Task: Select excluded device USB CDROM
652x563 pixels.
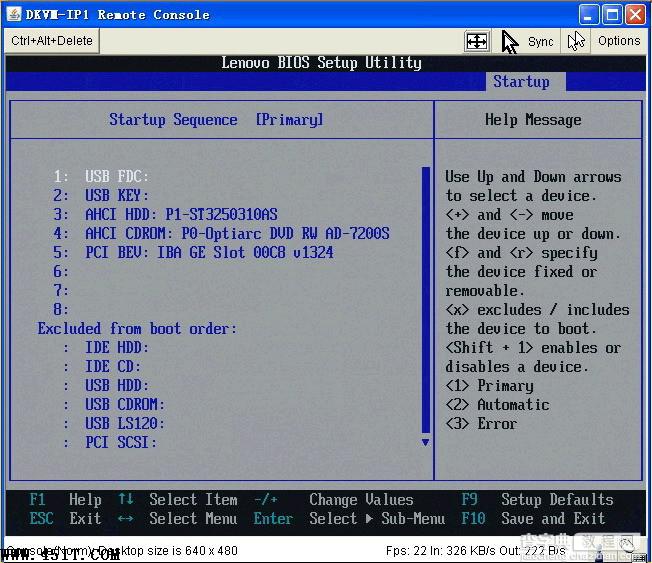Action: coord(114,404)
